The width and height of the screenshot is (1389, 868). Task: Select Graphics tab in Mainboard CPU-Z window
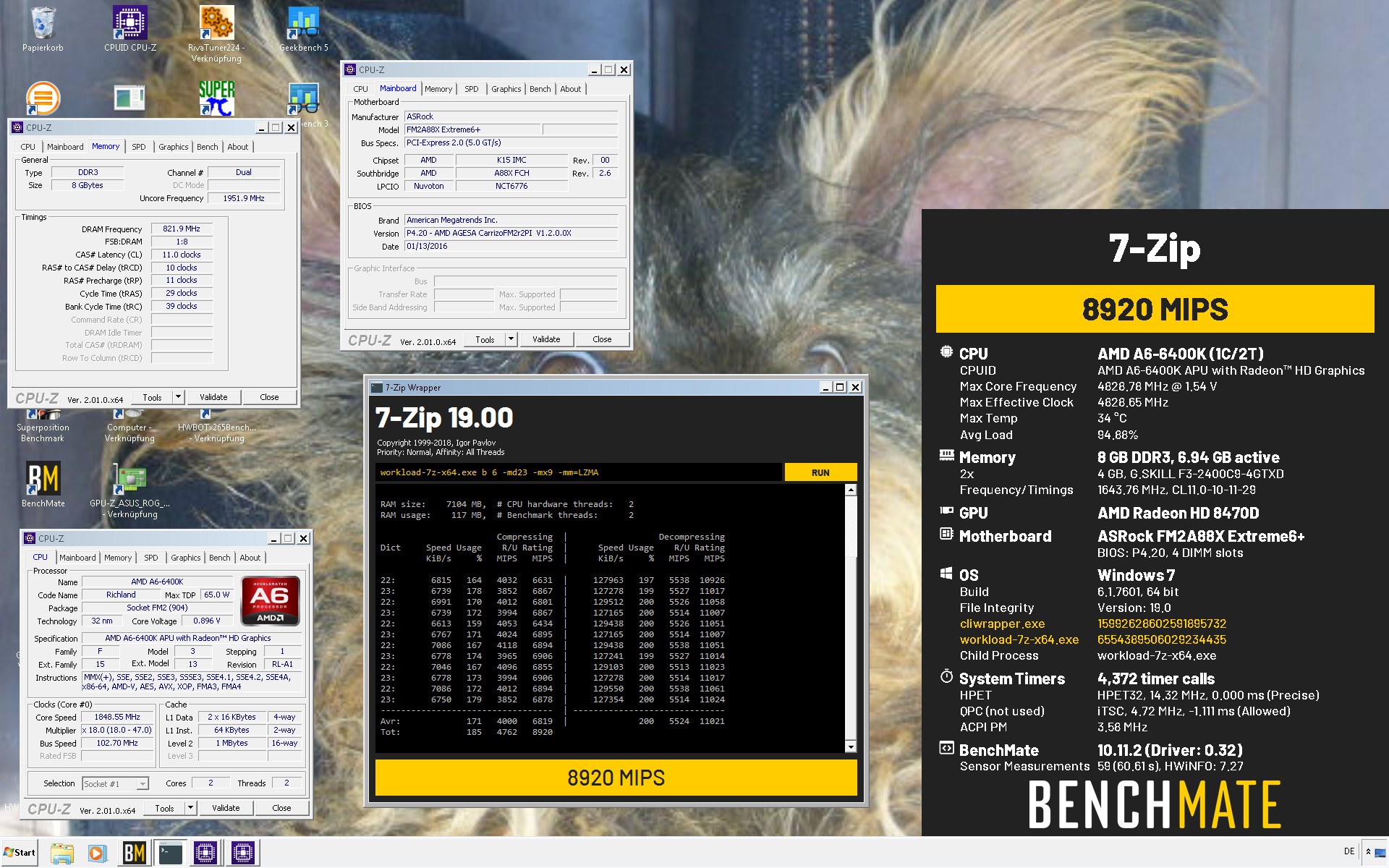click(506, 89)
